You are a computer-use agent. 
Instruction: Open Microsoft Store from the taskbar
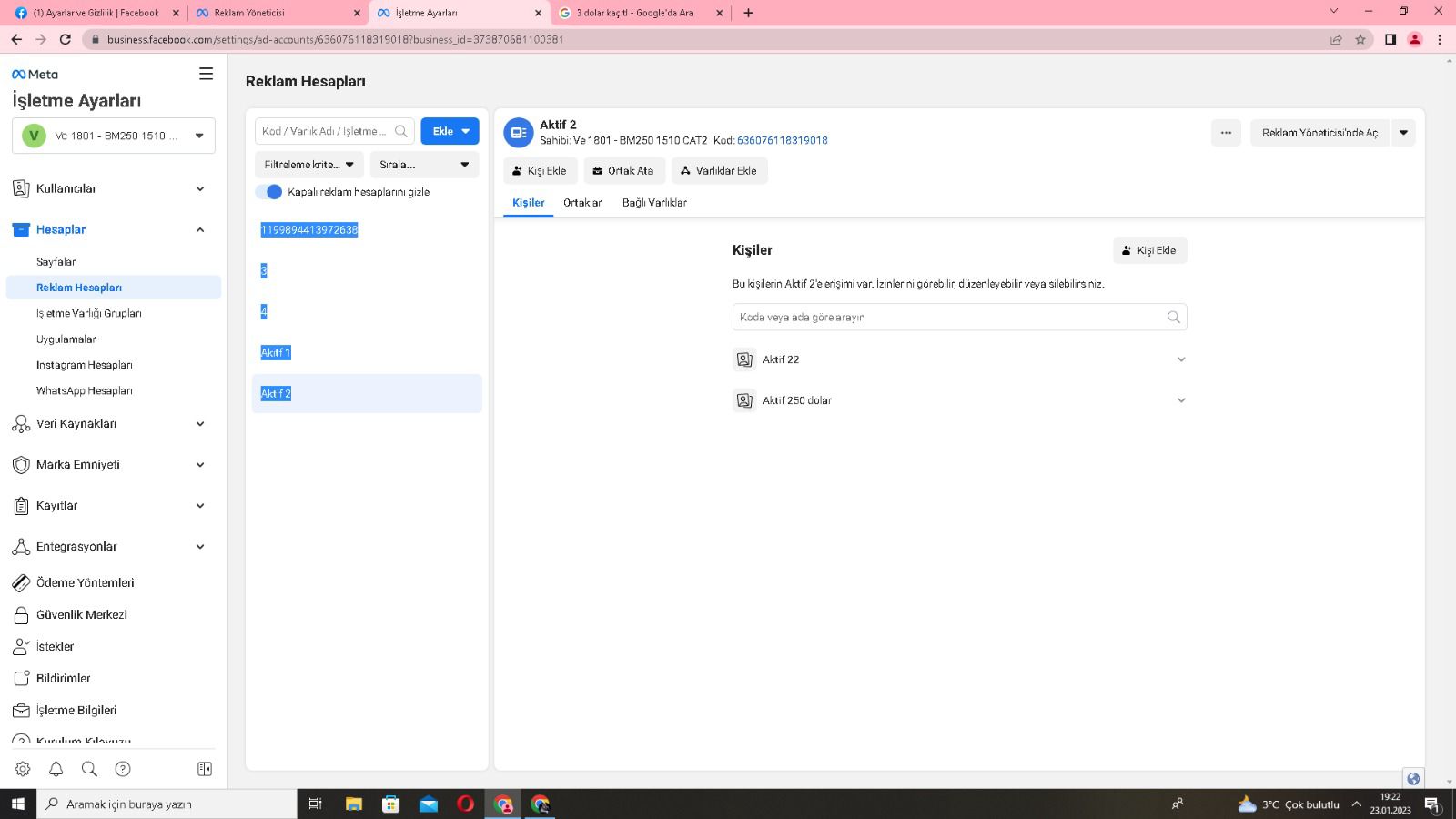pos(390,804)
